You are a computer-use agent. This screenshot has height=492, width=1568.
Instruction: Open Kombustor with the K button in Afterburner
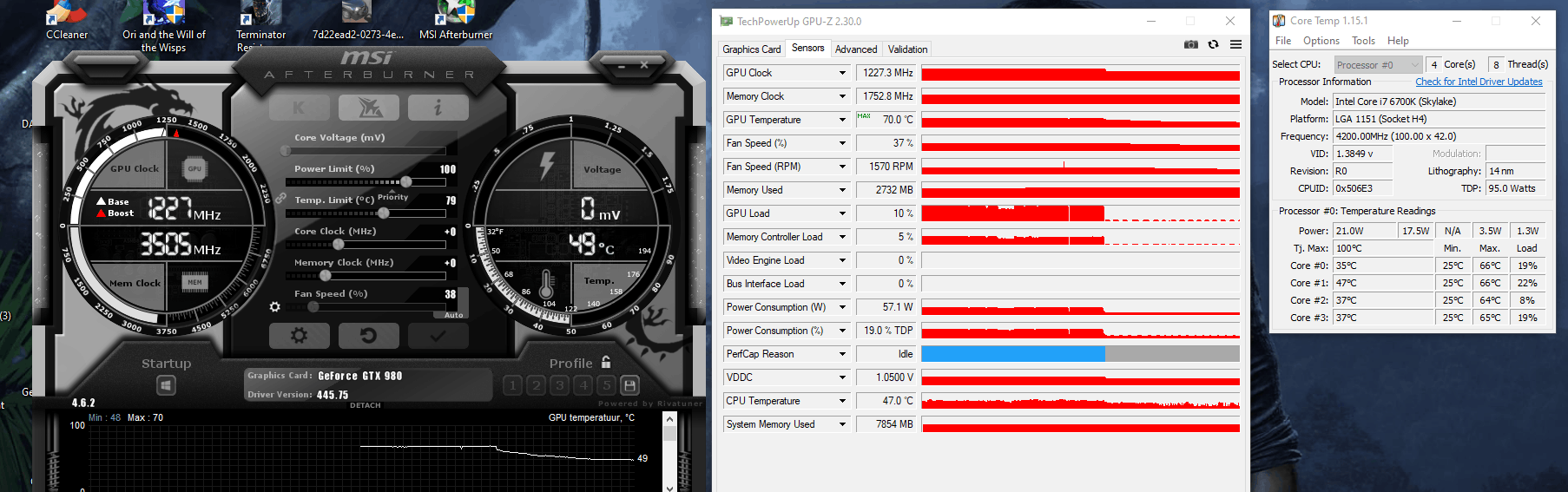[x=299, y=108]
